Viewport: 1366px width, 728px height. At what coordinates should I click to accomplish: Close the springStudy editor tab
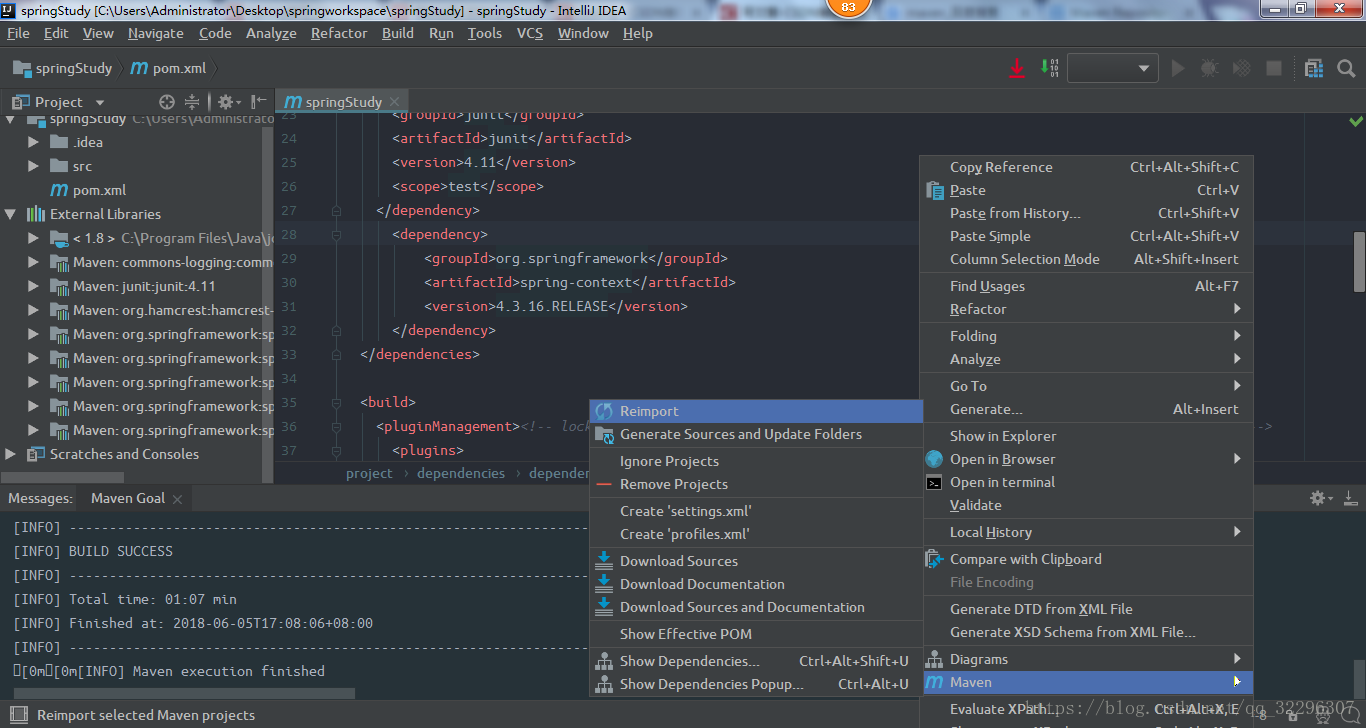tap(394, 101)
